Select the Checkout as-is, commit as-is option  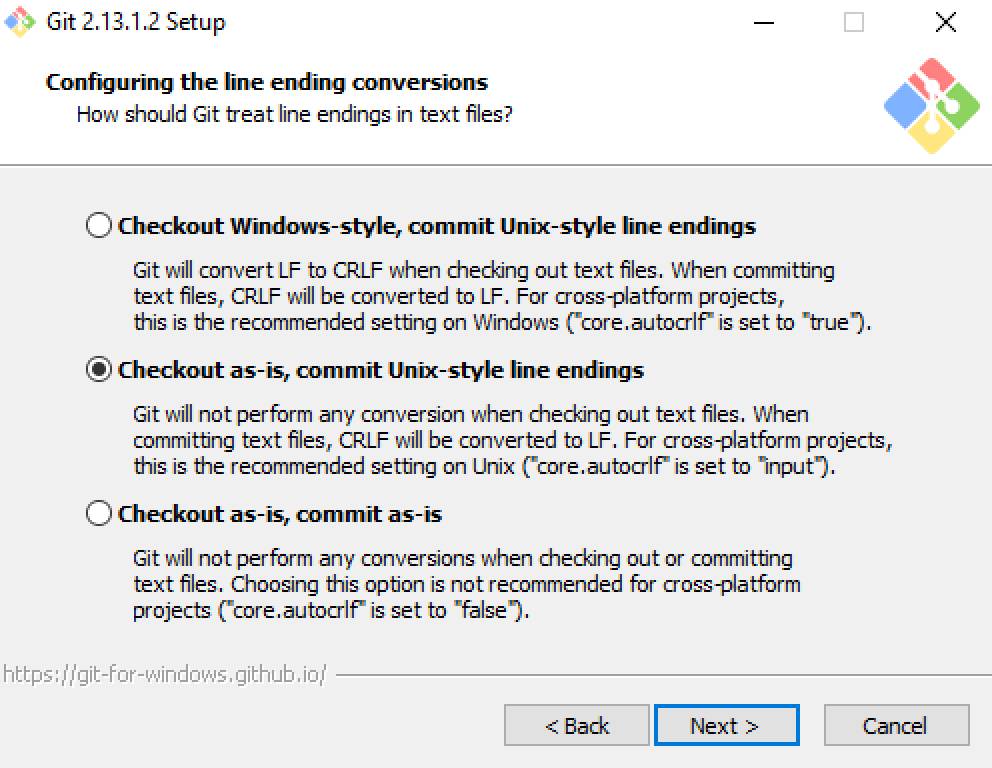coord(98,513)
